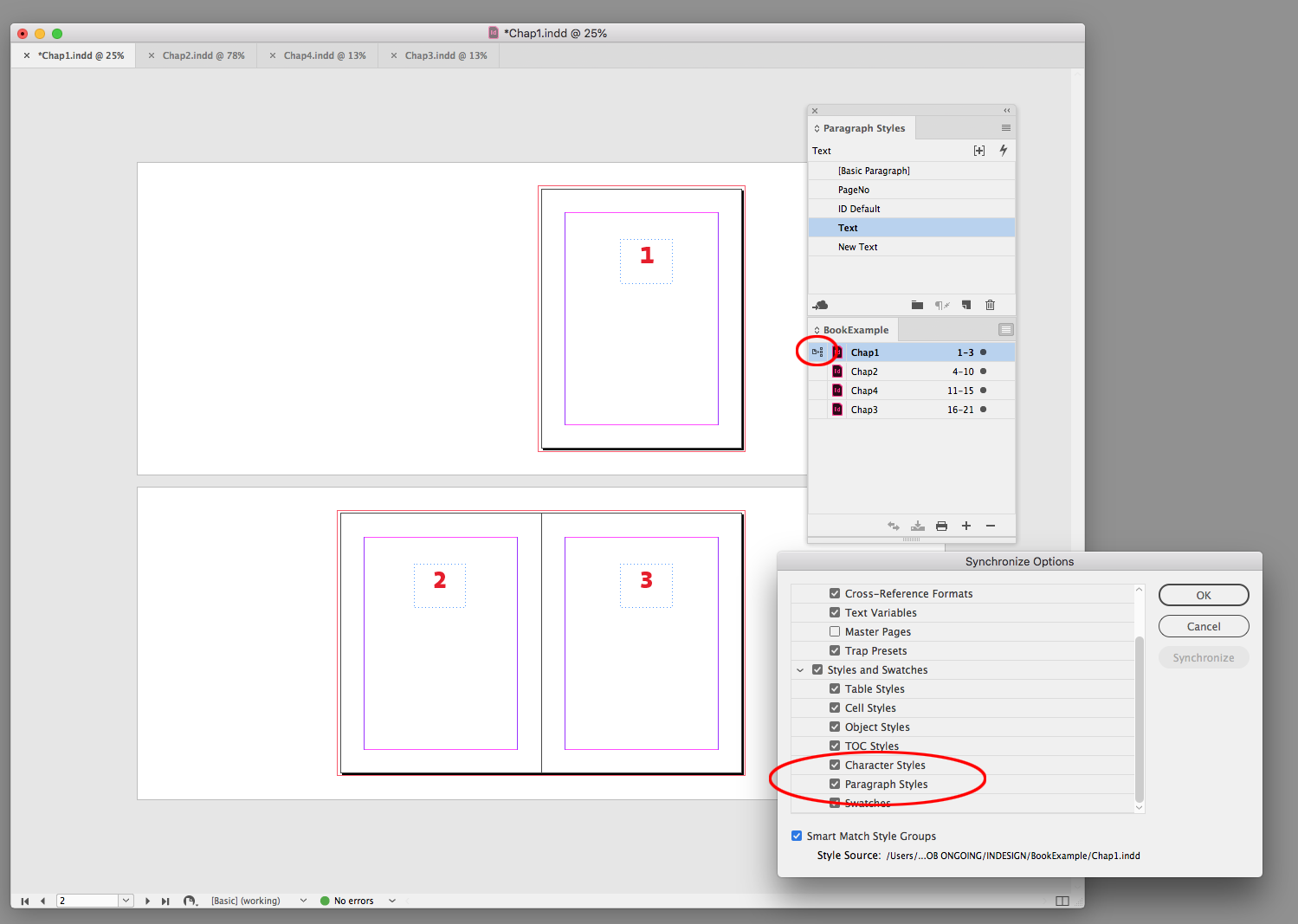1298x924 pixels.
Task: Toggle the style override highlighter icon
Action: click(979, 151)
